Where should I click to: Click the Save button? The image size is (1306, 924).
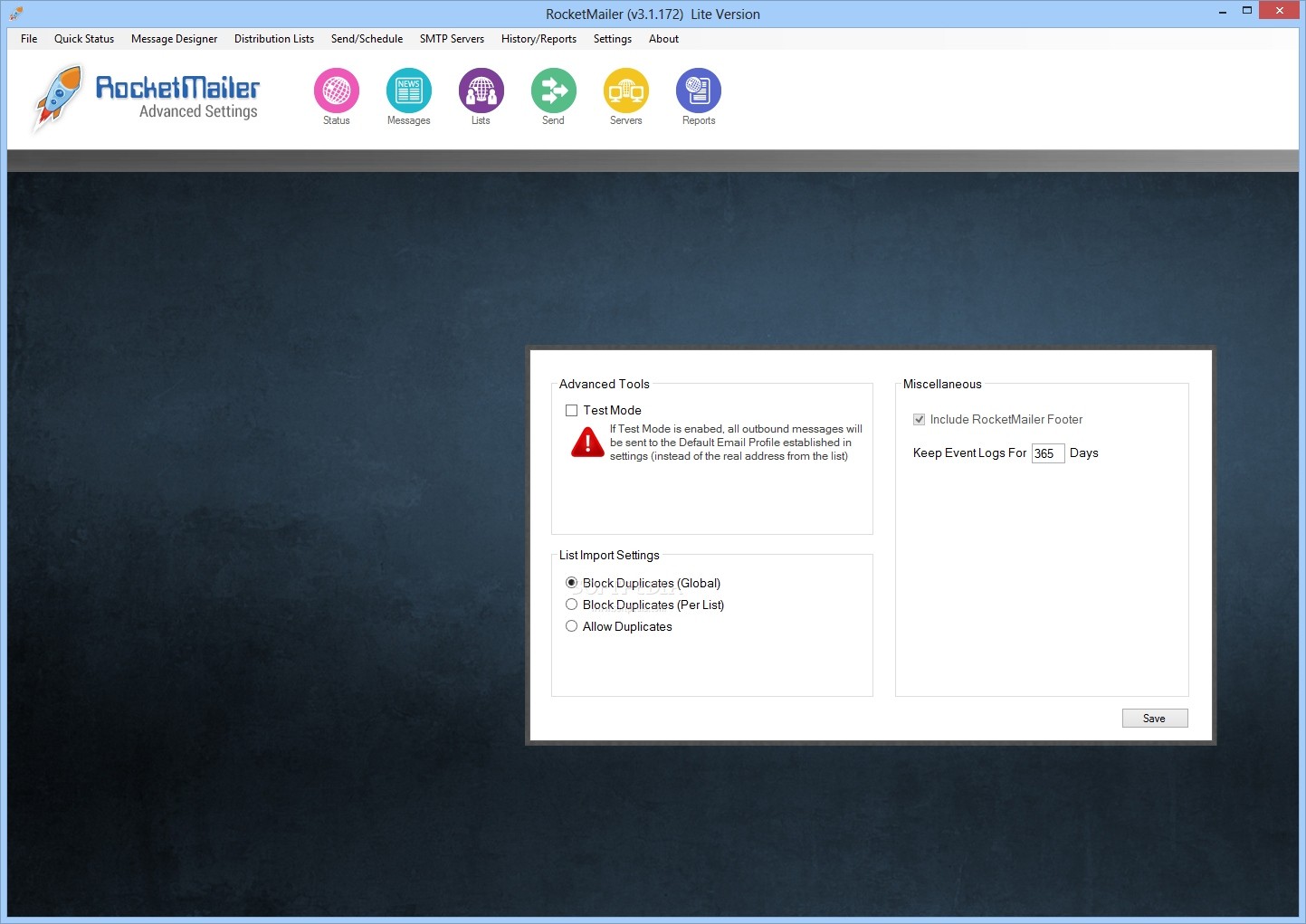[x=1155, y=719]
